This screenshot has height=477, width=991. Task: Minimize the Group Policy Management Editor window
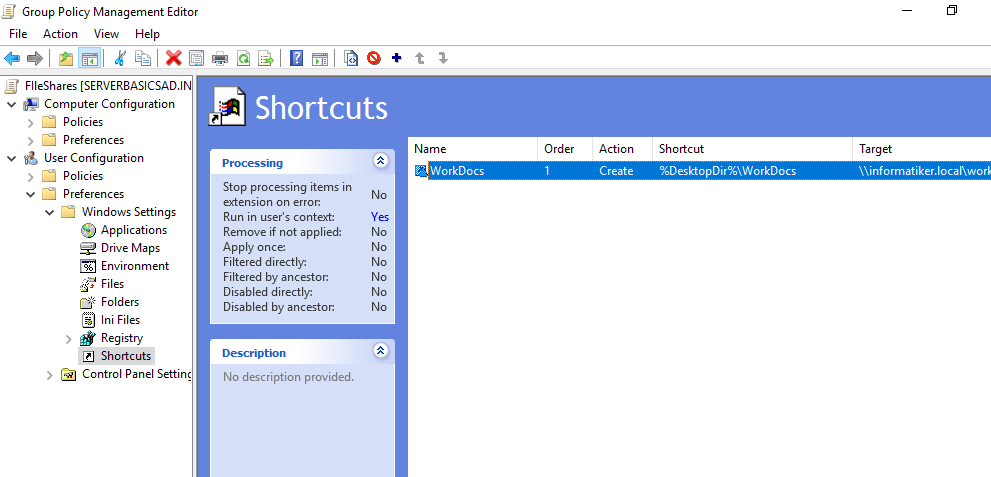[x=908, y=10]
